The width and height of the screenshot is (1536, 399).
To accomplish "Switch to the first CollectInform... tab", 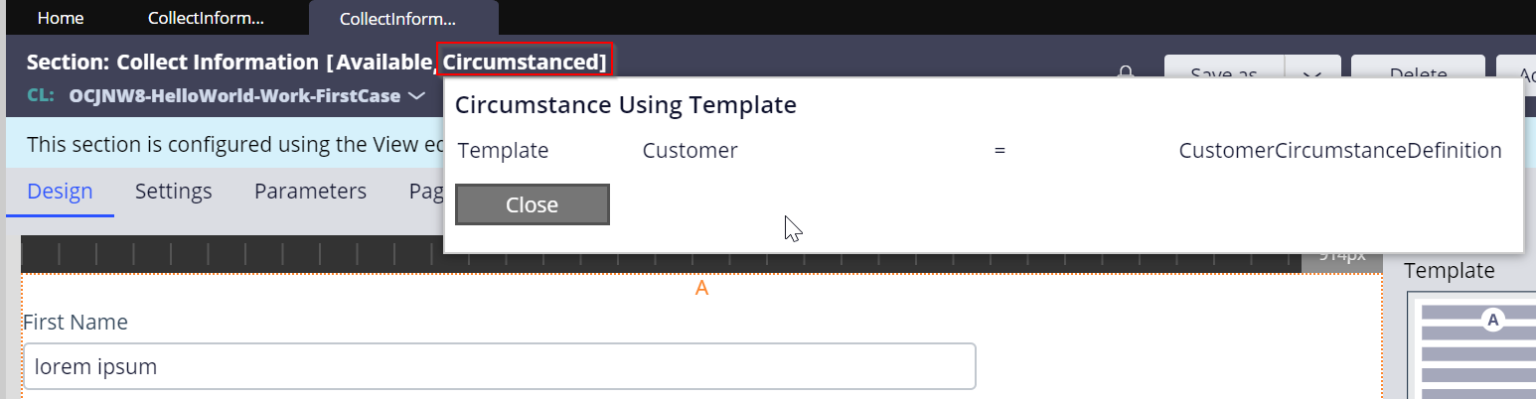I will pos(206,18).
